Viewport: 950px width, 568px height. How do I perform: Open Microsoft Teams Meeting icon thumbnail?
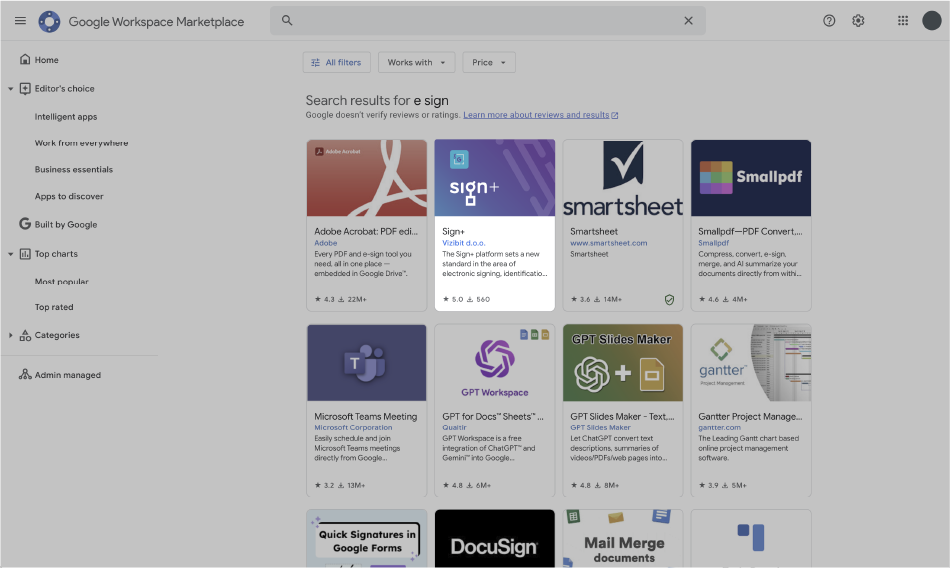pos(367,363)
